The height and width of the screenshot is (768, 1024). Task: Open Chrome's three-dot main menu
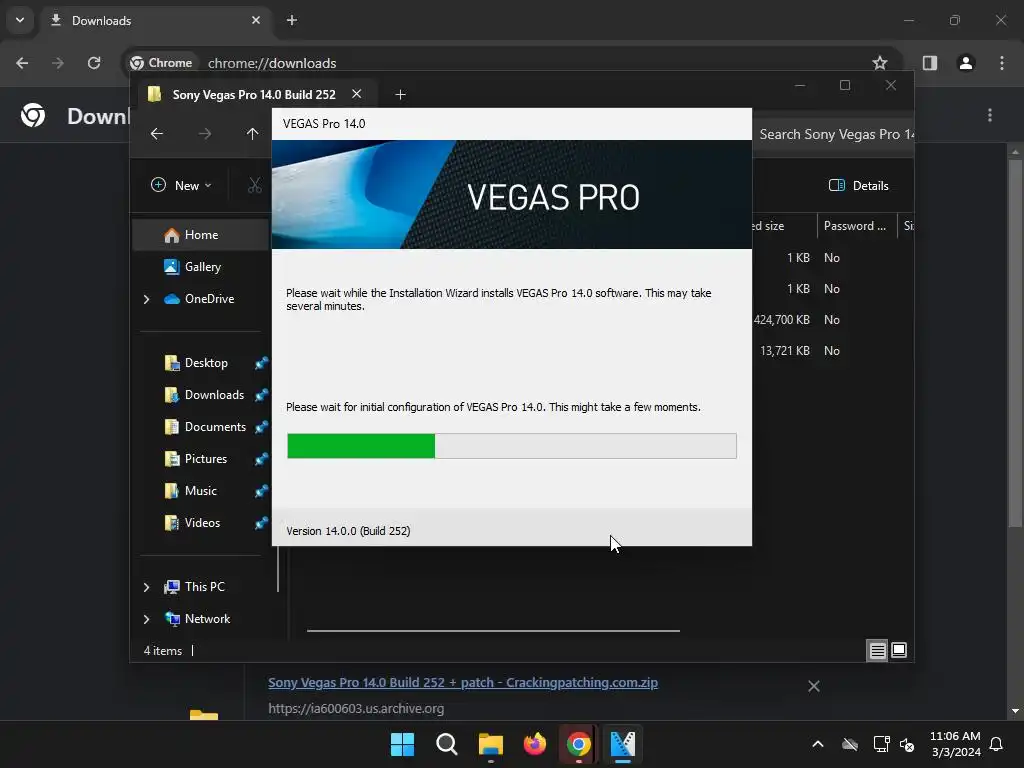[1002, 63]
